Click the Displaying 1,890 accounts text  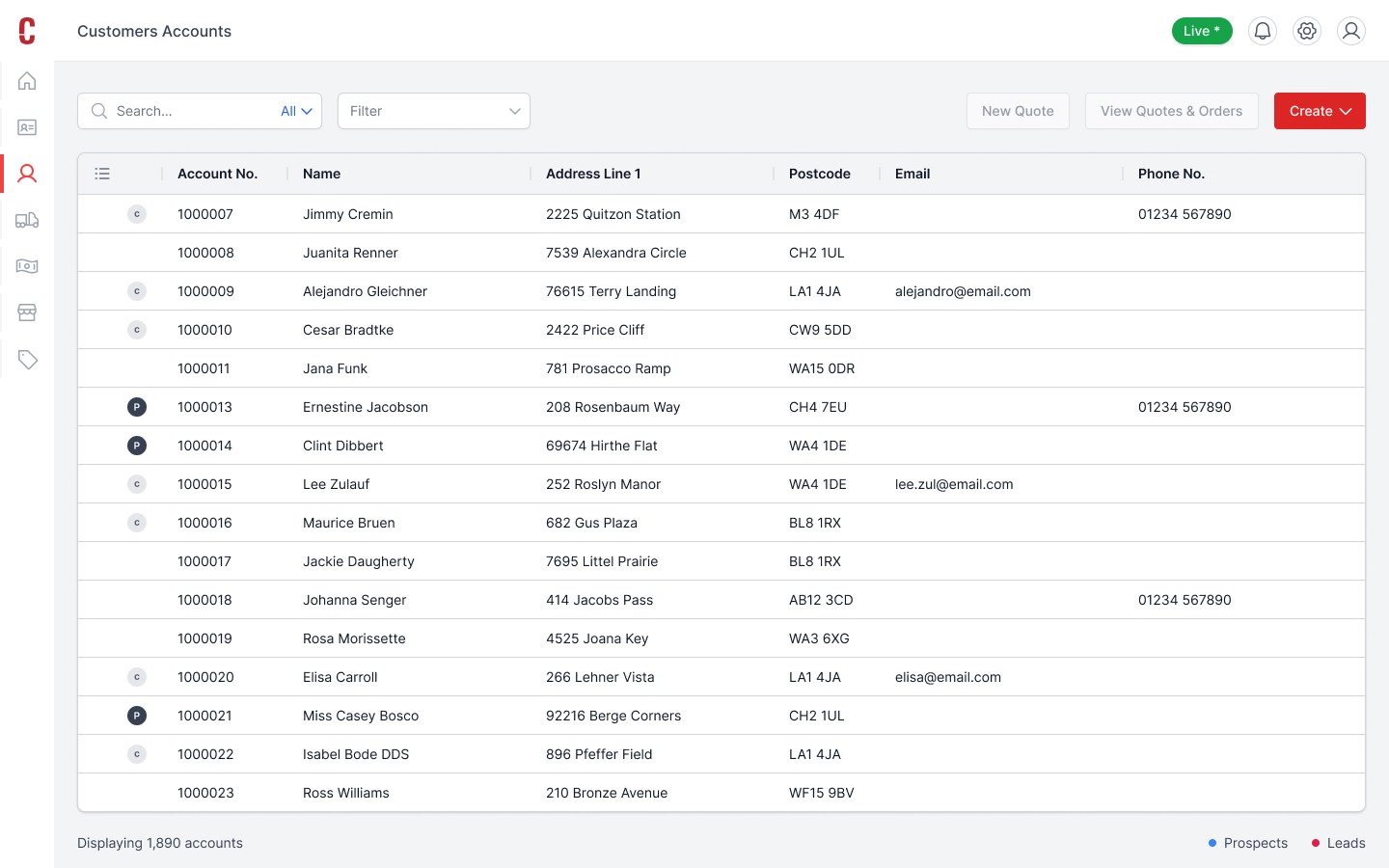pyautogui.click(x=160, y=843)
